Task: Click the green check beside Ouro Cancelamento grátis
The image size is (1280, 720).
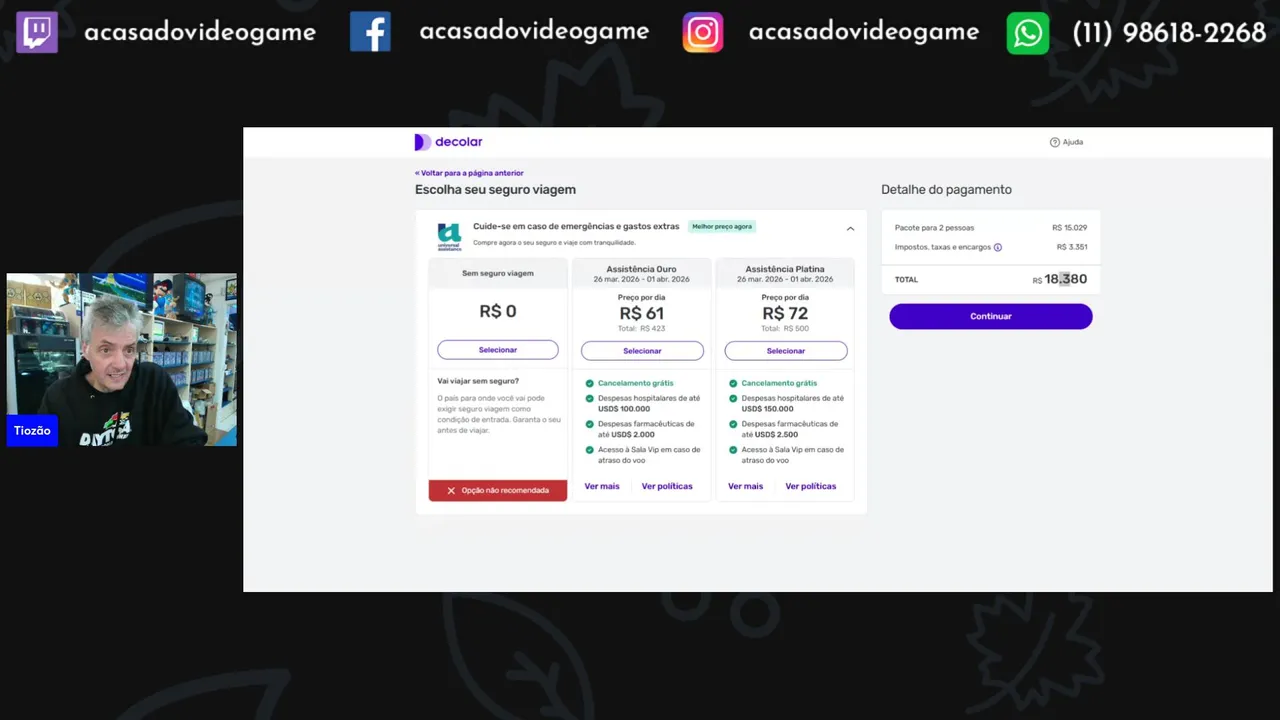Action: pyautogui.click(x=590, y=383)
